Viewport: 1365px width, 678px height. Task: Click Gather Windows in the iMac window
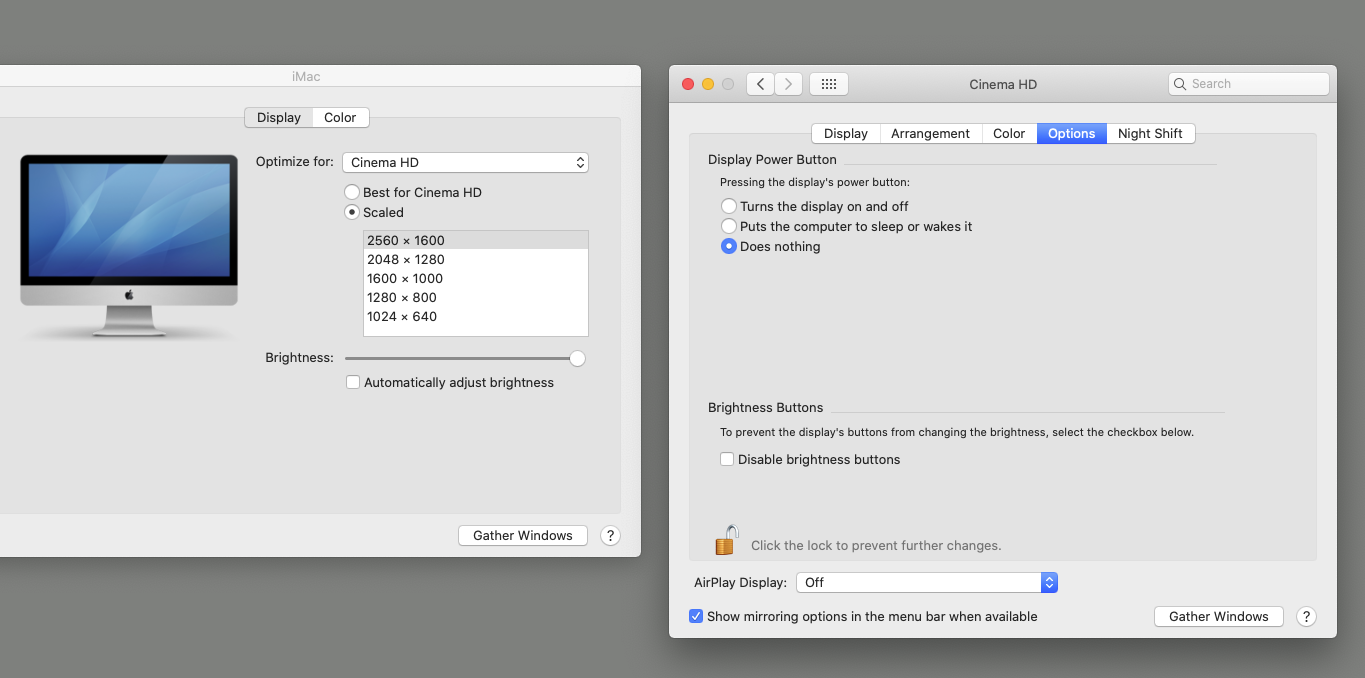(523, 535)
